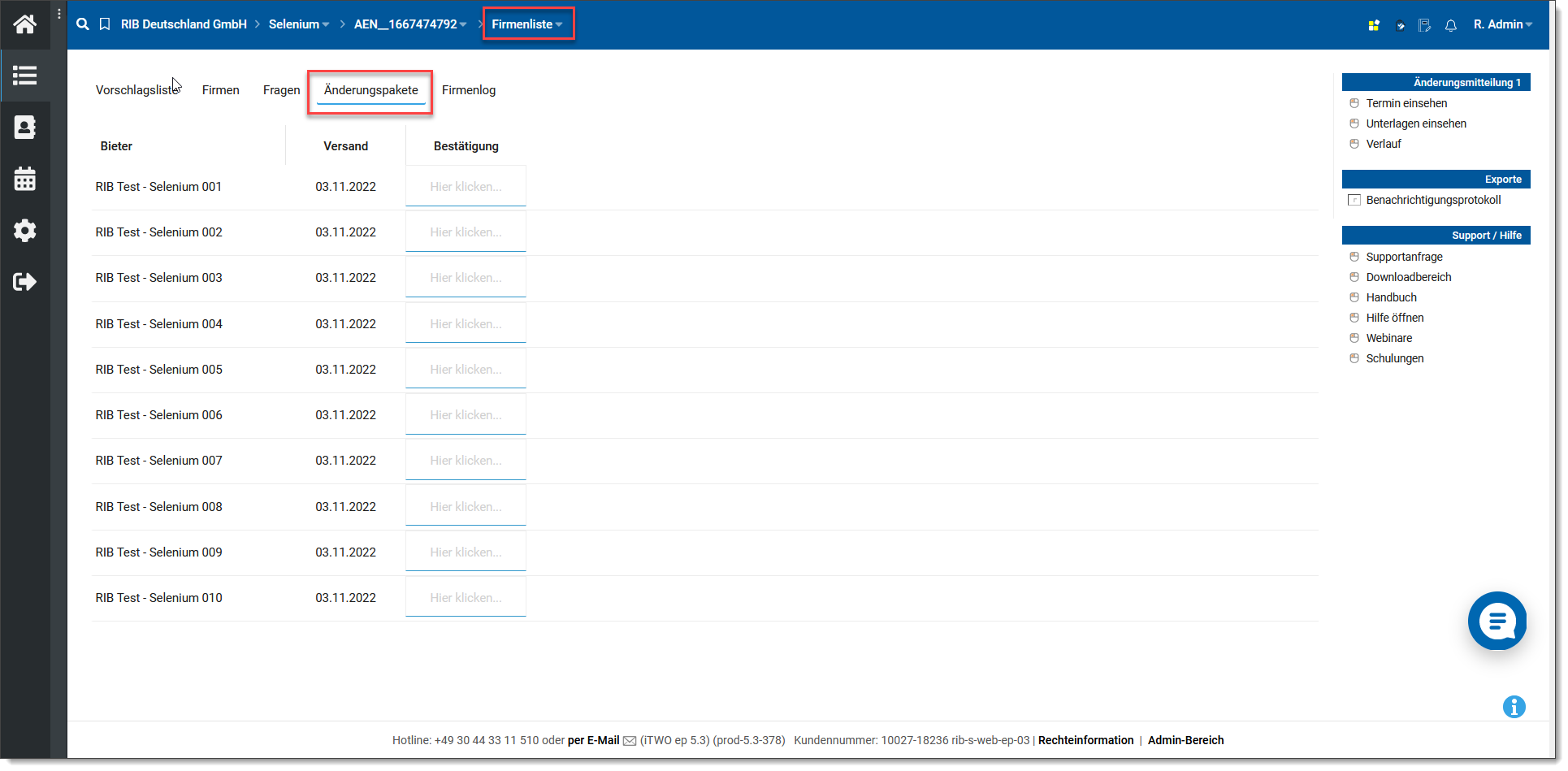Screen dimensions: 1568x771
Task: Open the contacts address book sidebar icon
Action: coord(24,128)
